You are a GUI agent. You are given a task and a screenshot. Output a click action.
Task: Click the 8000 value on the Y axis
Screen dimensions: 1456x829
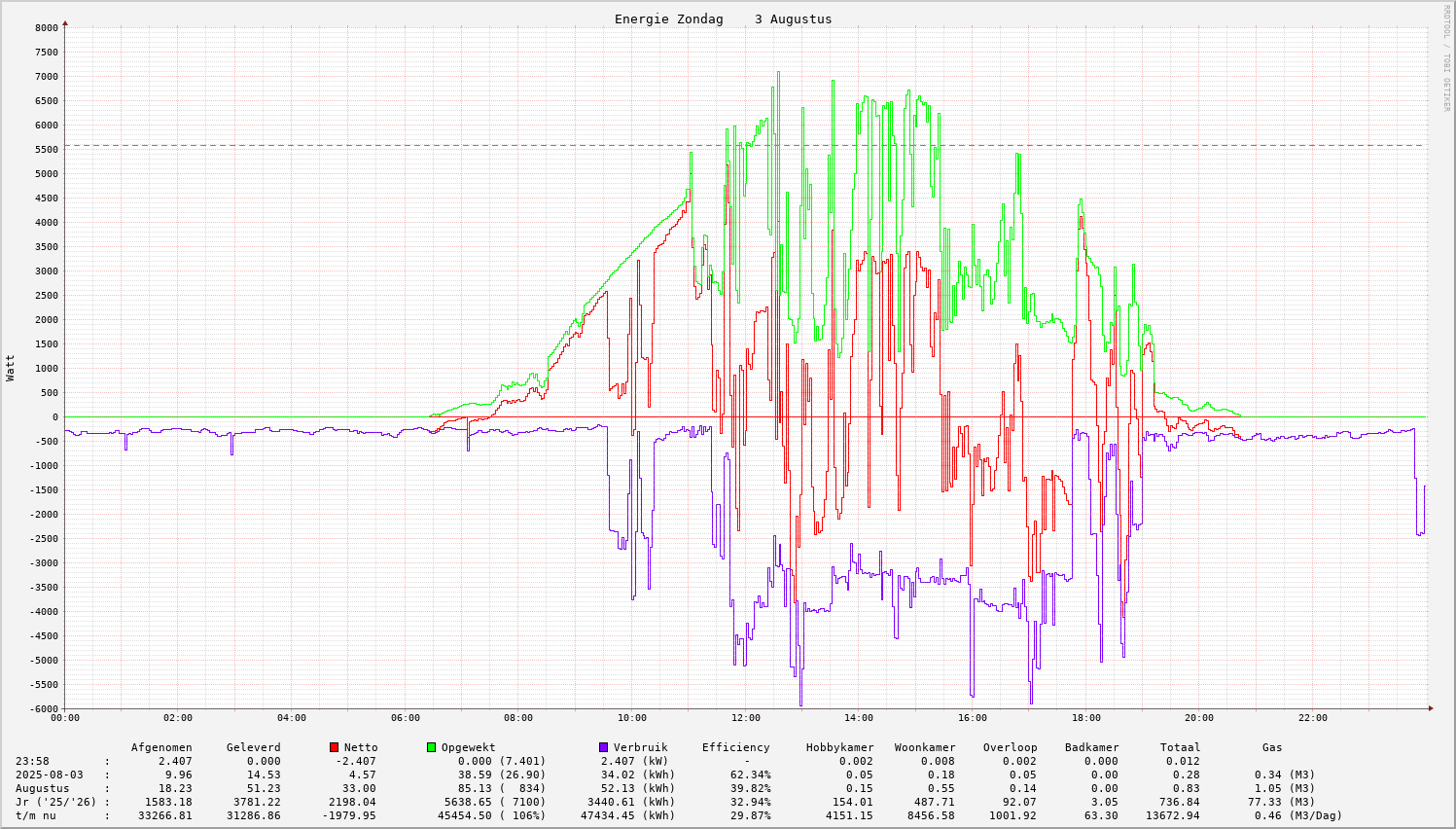pos(46,28)
